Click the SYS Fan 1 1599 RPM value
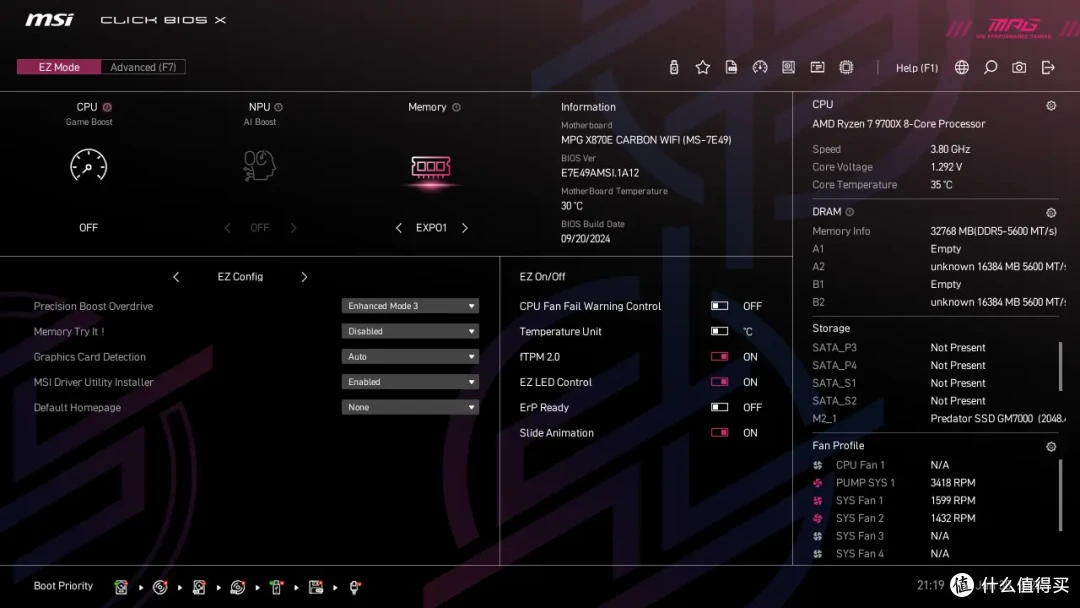The image size is (1080, 608). click(x=953, y=501)
